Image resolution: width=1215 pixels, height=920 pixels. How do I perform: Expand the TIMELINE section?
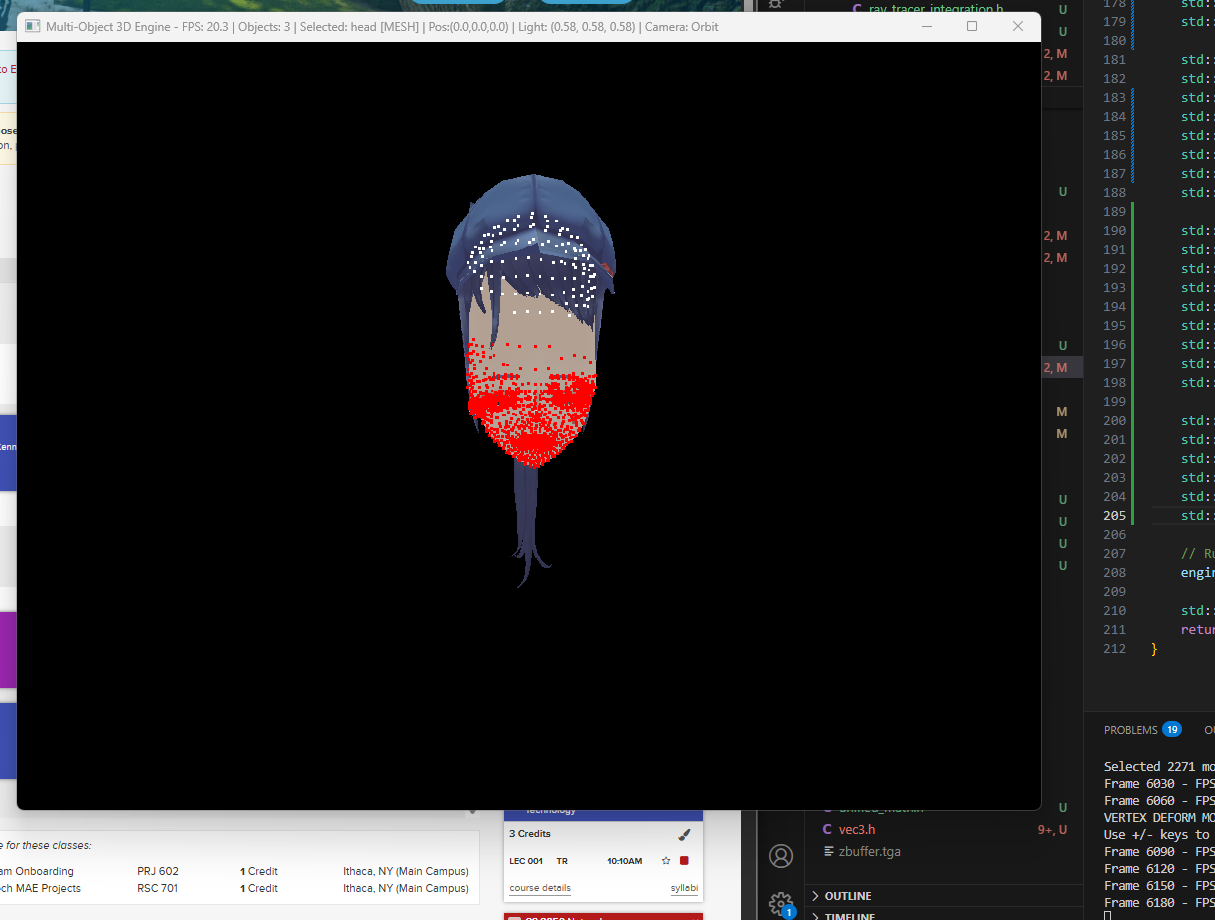[849, 915]
